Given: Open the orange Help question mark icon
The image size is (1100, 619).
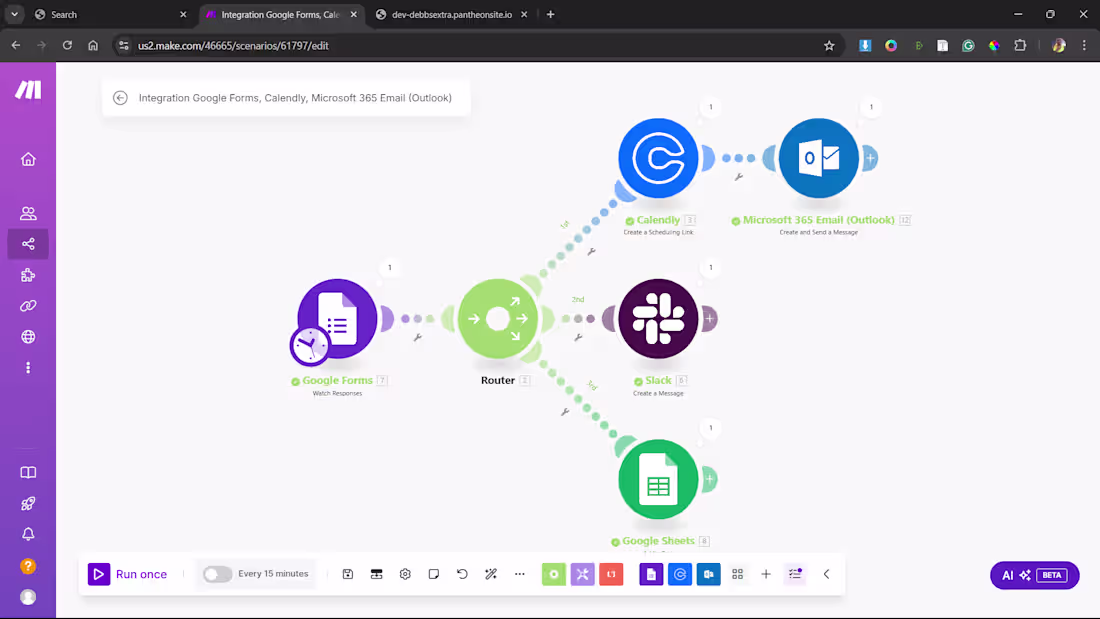Looking at the screenshot, I should click(28, 566).
